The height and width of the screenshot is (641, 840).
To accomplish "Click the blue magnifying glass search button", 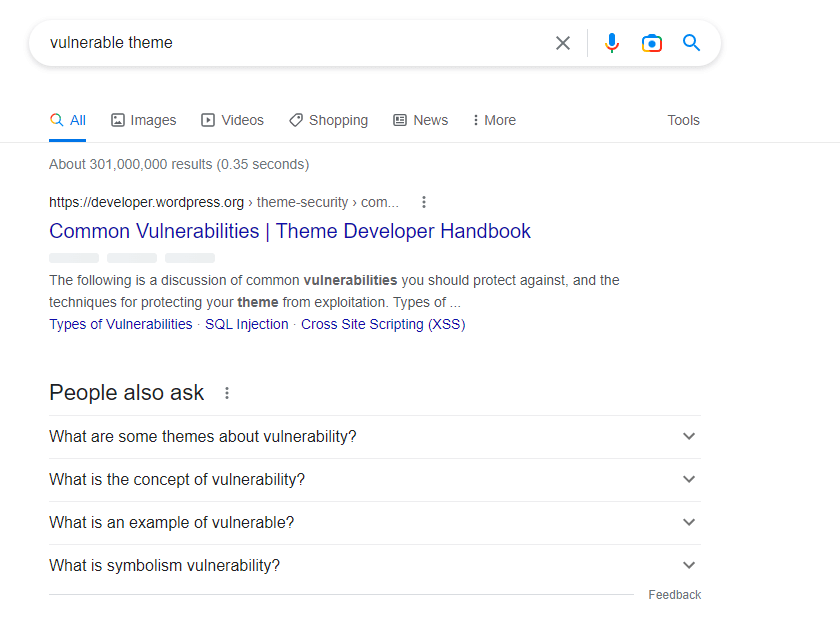I will click(x=691, y=43).
